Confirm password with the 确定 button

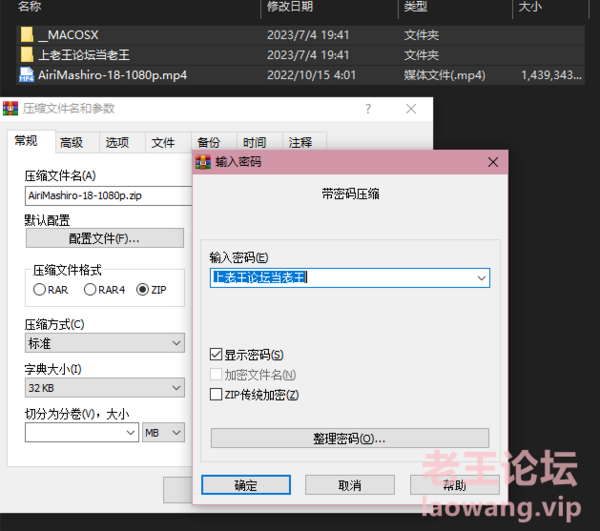click(x=246, y=485)
